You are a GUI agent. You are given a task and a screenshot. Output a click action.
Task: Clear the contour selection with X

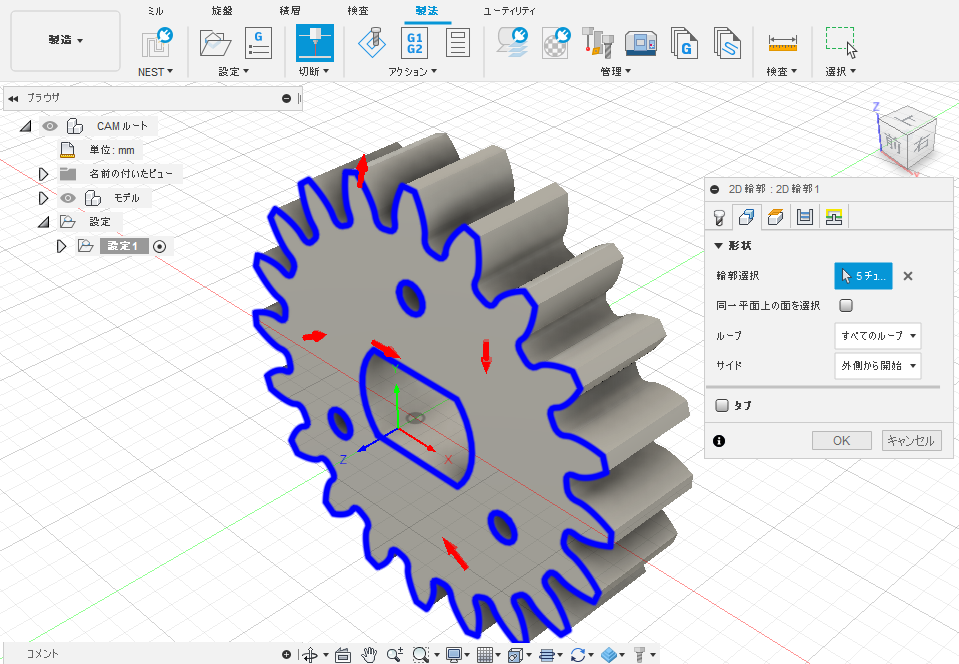pos(908,276)
